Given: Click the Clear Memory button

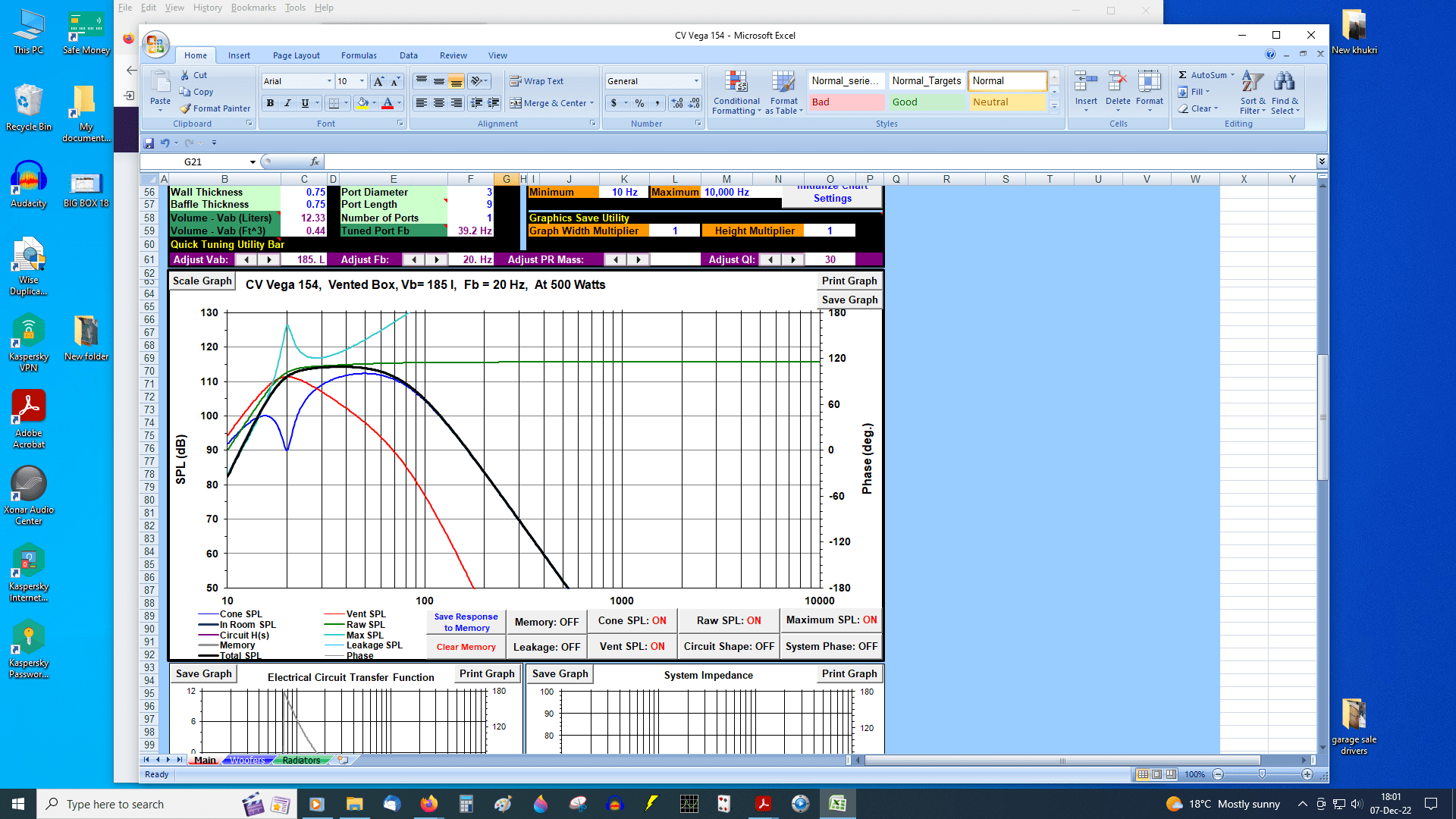Looking at the screenshot, I should click(x=466, y=647).
